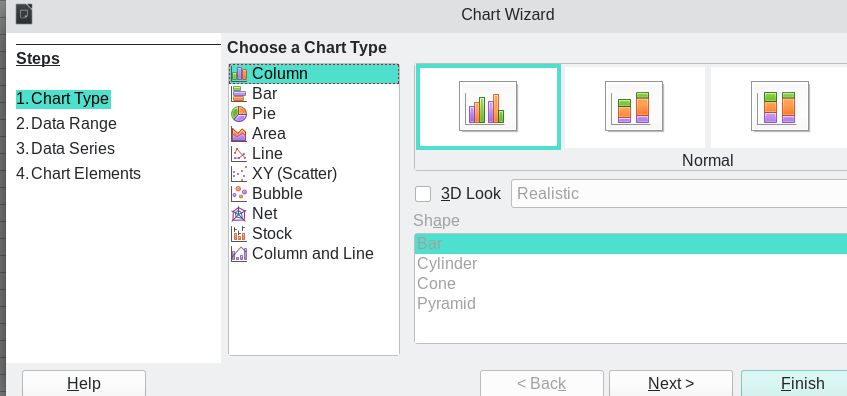Select the Stacked column subtype thumbnail
Viewport: 847px width, 396px height.
(634, 106)
